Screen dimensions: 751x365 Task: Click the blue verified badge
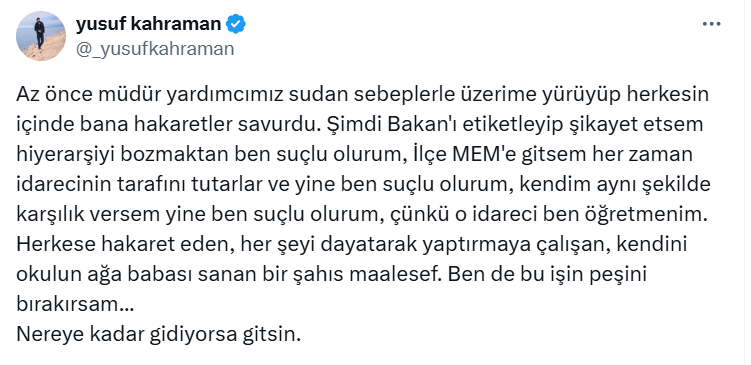click(x=236, y=24)
